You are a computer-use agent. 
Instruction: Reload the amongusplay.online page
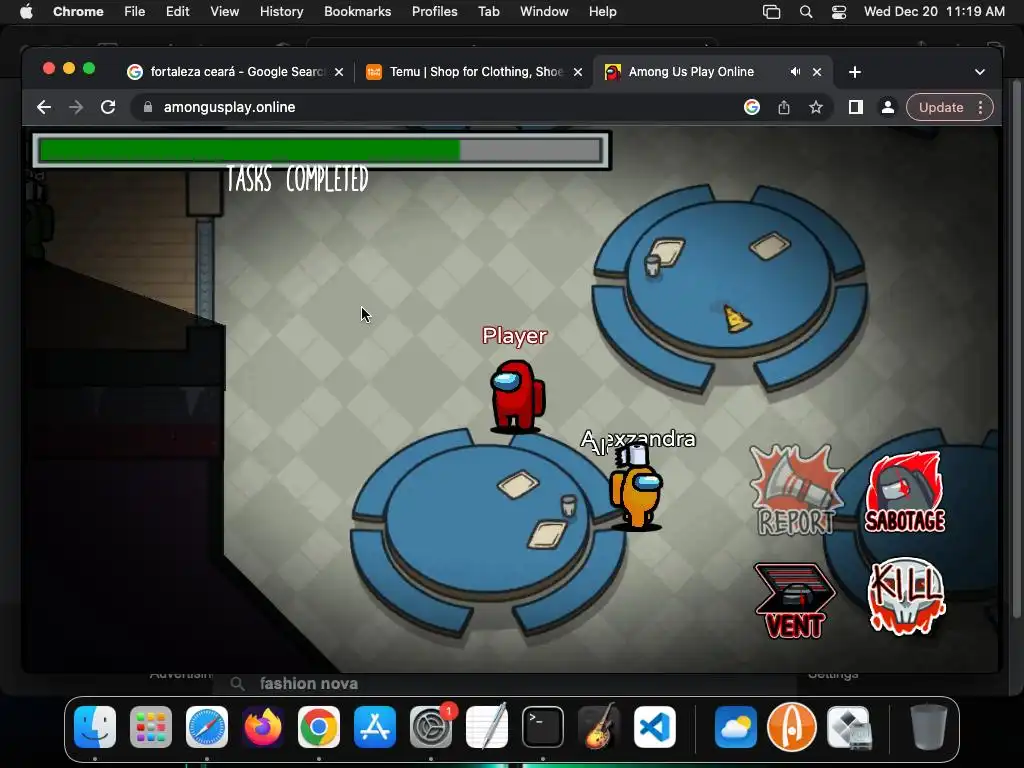pos(108,107)
